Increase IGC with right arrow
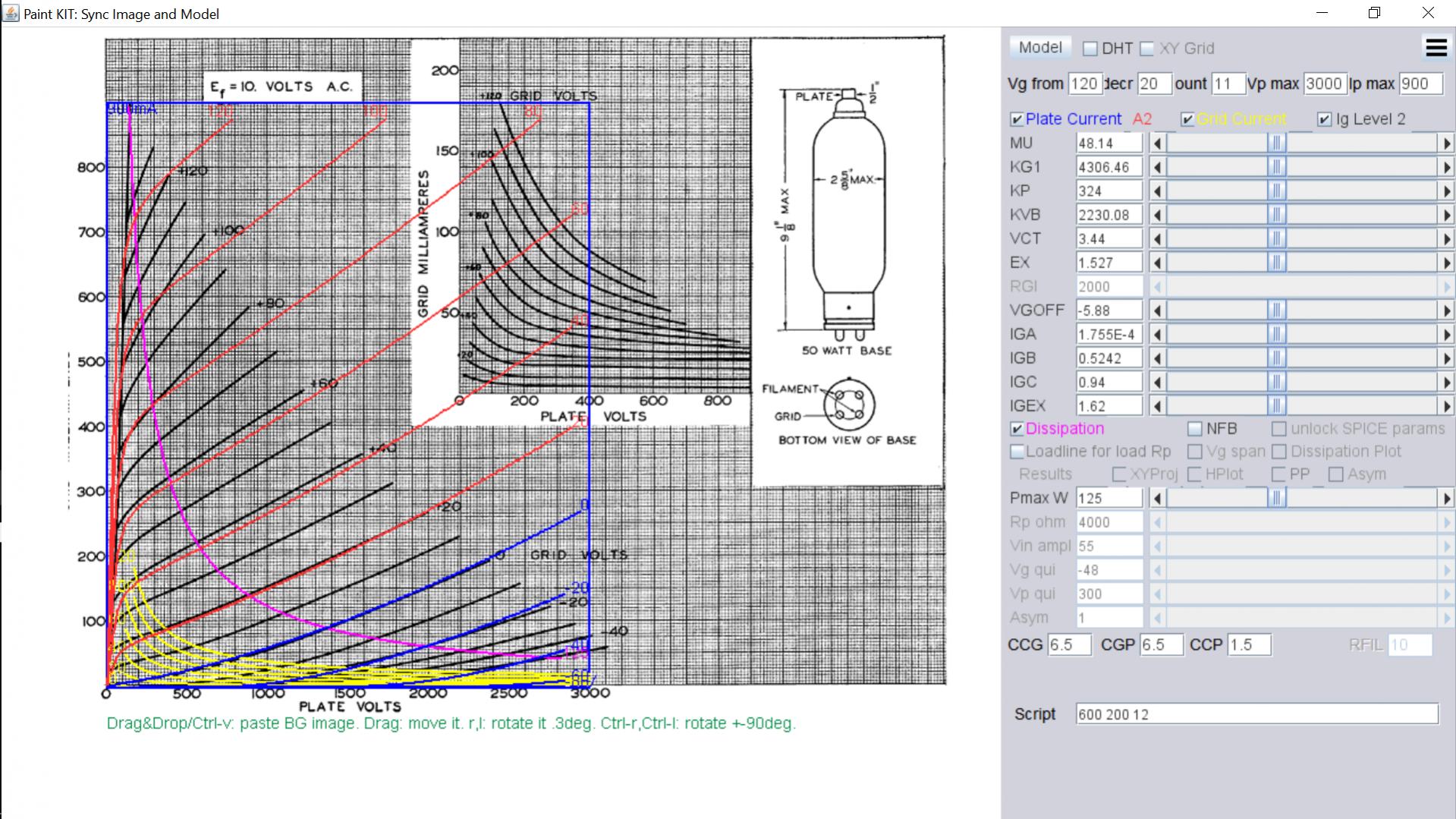 point(1446,383)
